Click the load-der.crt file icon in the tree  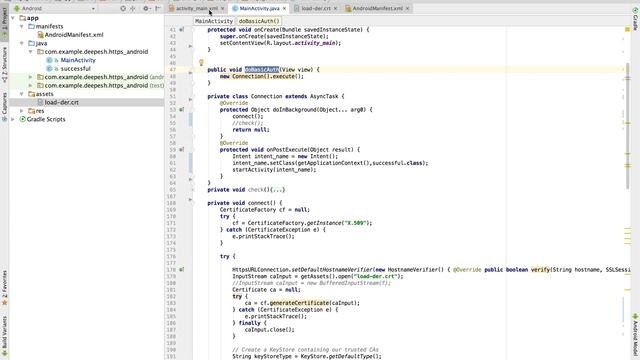click(x=40, y=102)
